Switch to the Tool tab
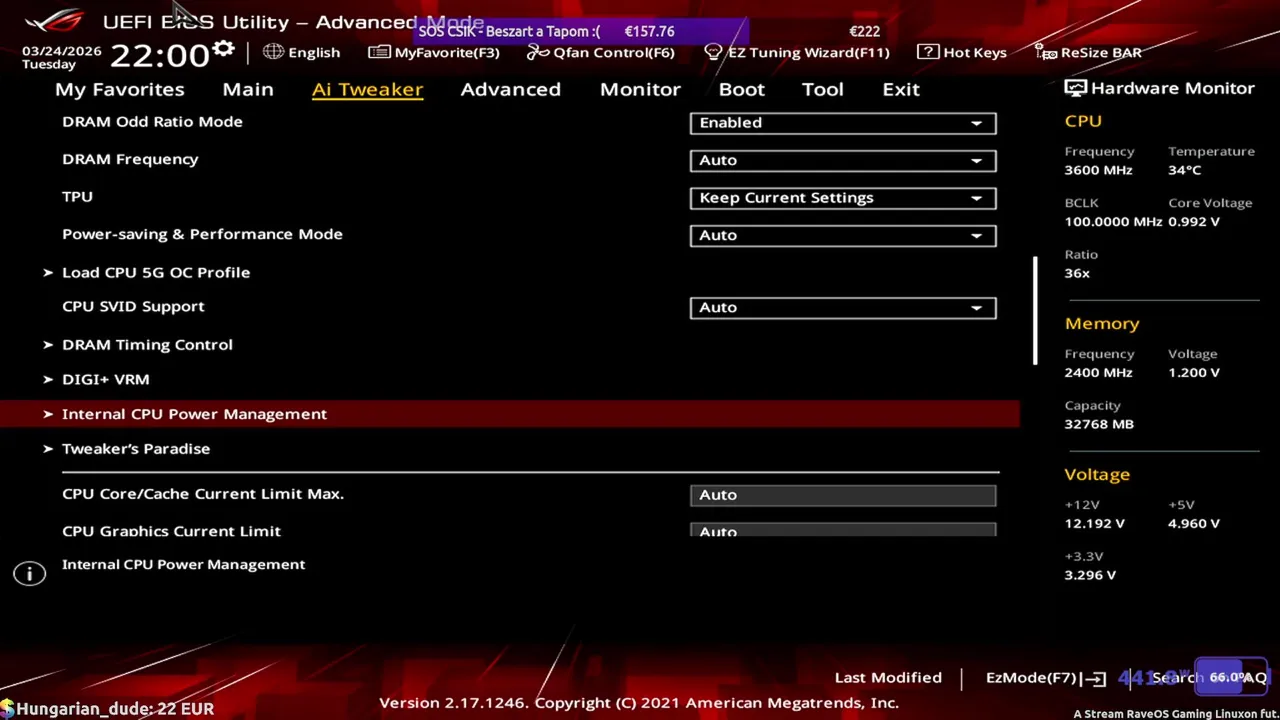This screenshot has width=1280, height=720. [823, 89]
